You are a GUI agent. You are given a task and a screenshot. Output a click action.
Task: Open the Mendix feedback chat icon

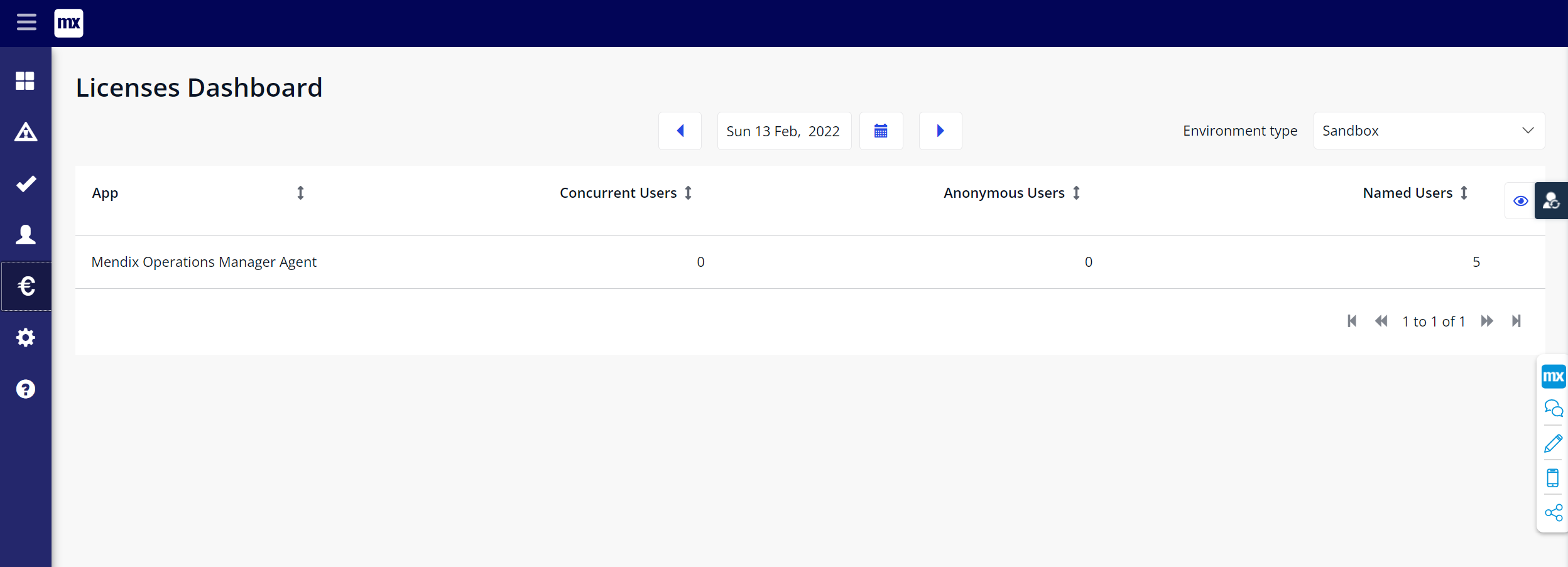[1554, 409]
